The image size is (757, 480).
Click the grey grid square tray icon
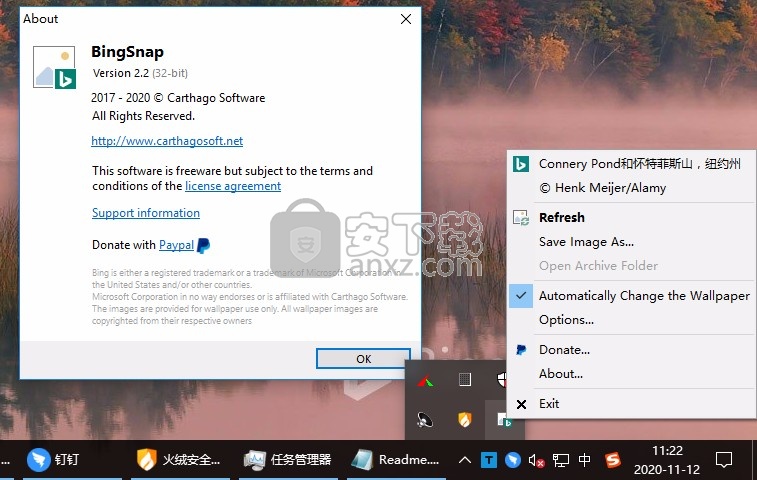point(464,380)
